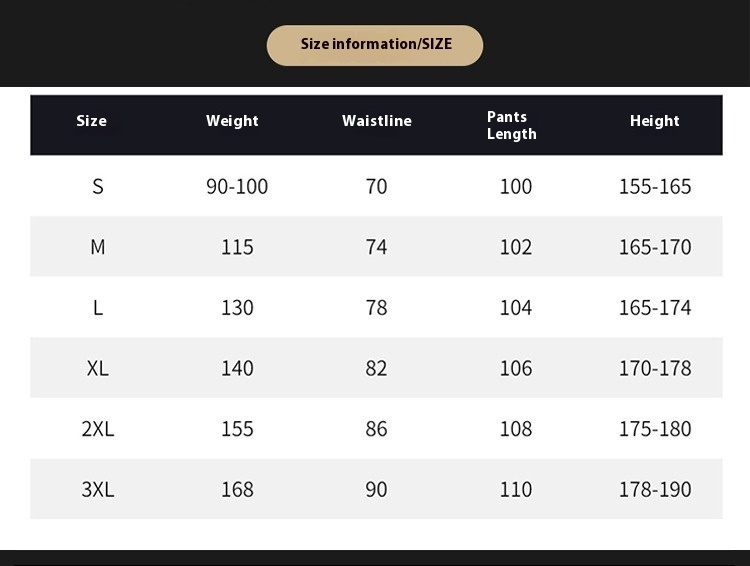Select the Pants Length column header
Viewport: 750px width, 566px height.
(512, 125)
